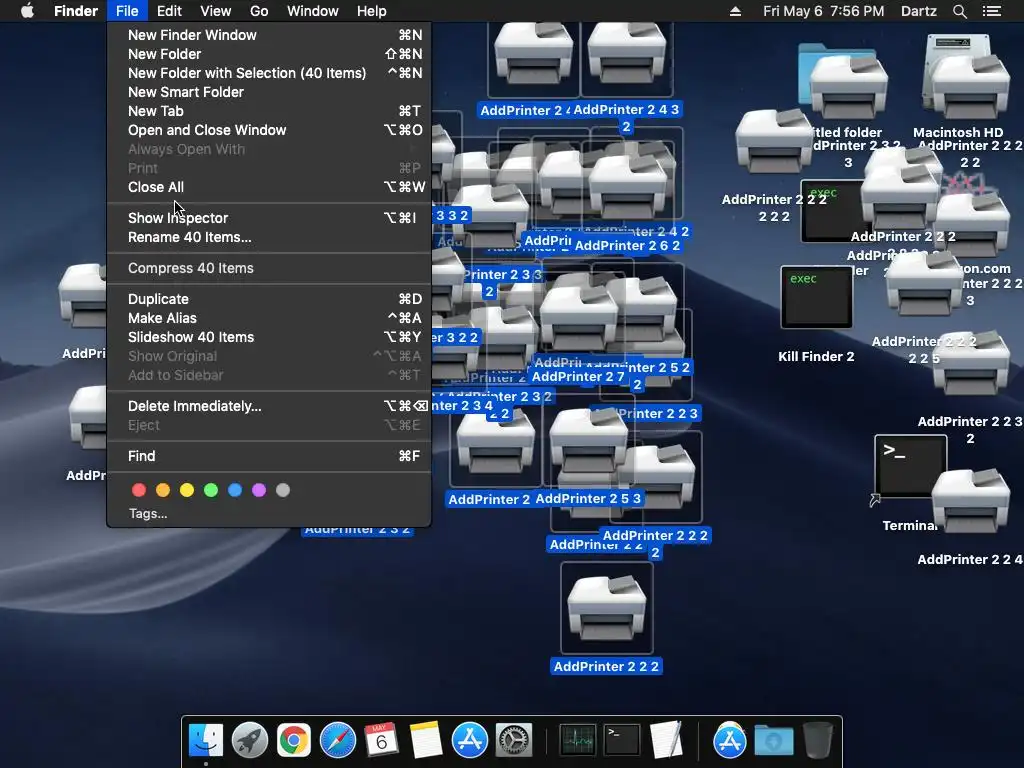Select AddPrinter 2 2 4 desktop icon
The width and height of the screenshot is (1024, 768).
click(970, 500)
